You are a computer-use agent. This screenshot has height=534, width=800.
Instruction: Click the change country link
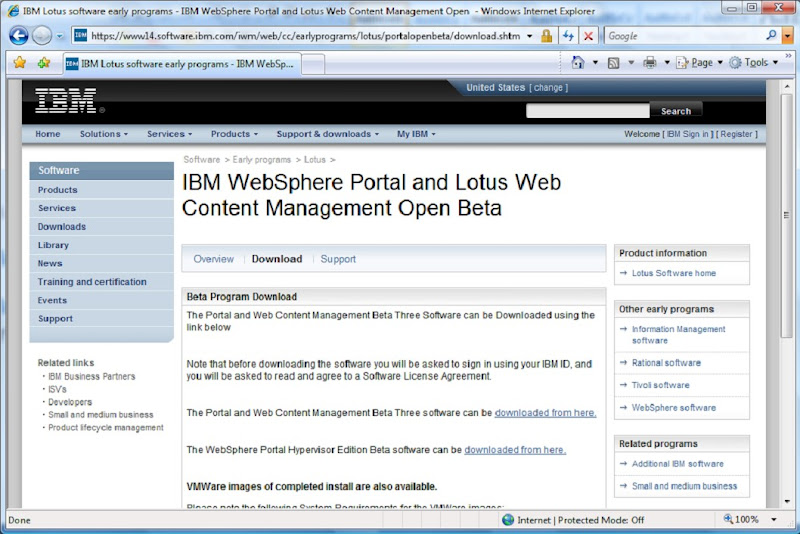548,88
